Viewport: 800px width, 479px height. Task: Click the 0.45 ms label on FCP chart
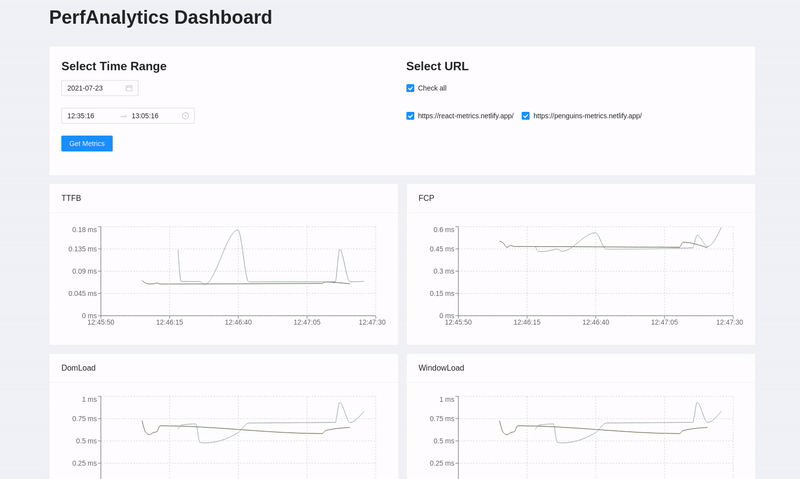point(441,249)
